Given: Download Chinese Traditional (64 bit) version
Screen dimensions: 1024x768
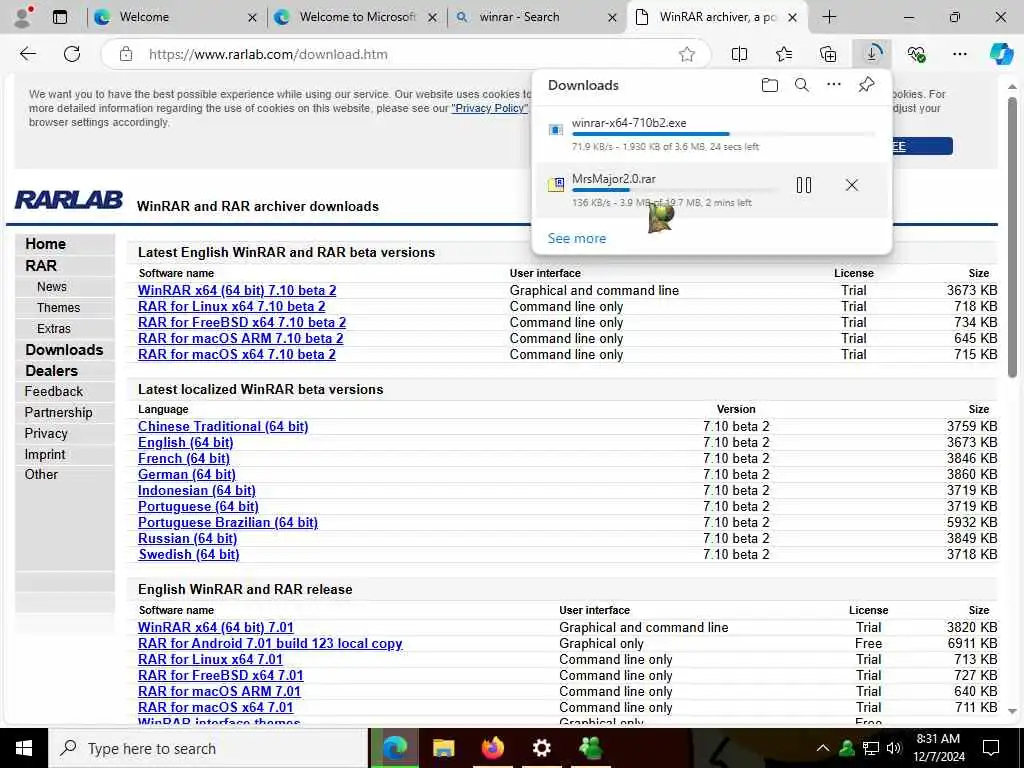Looking at the screenshot, I should click(x=223, y=426).
